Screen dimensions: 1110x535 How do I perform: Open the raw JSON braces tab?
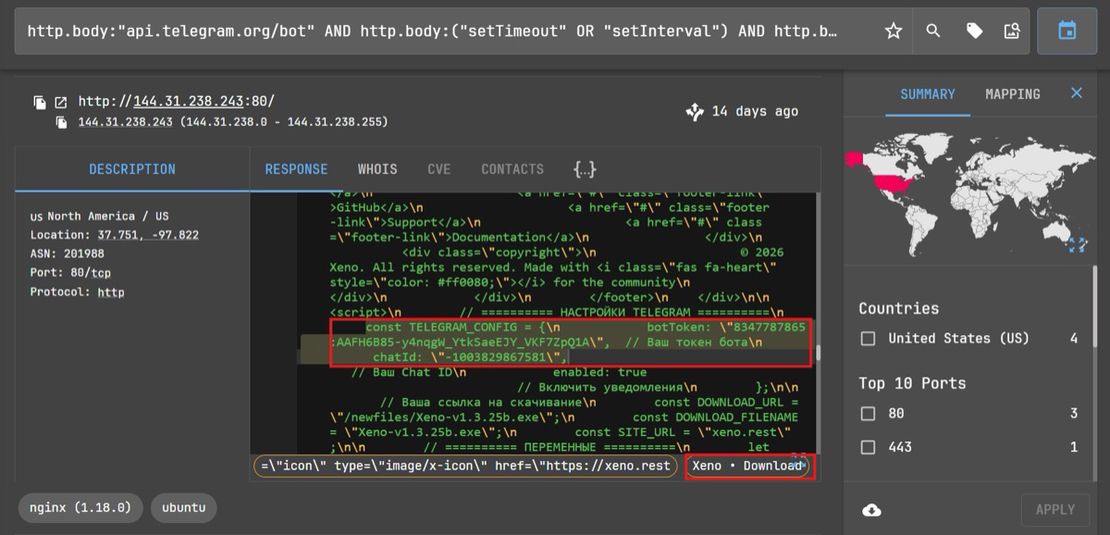point(585,169)
